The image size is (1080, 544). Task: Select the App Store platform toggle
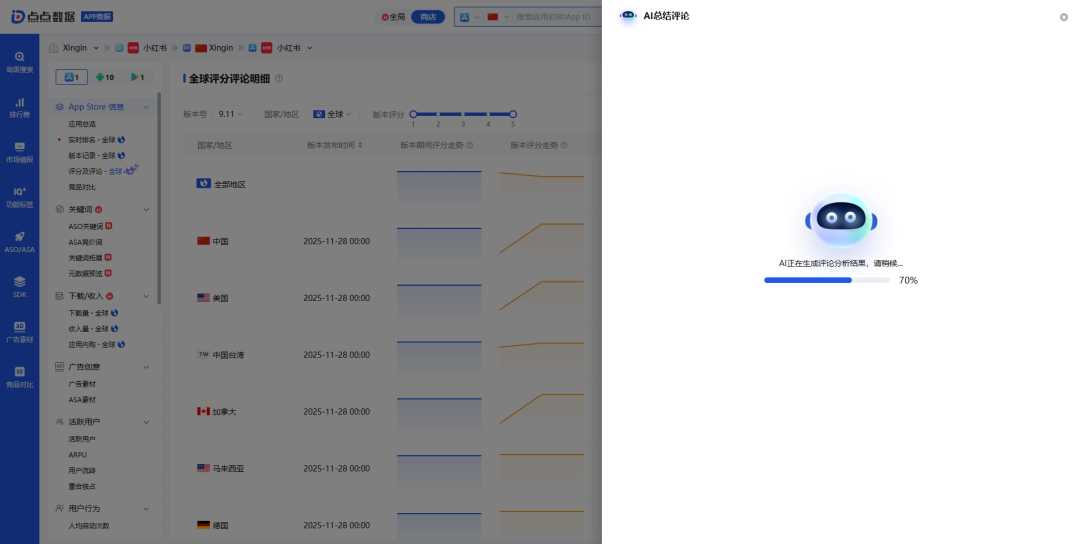pyautogui.click(x=72, y=77)
